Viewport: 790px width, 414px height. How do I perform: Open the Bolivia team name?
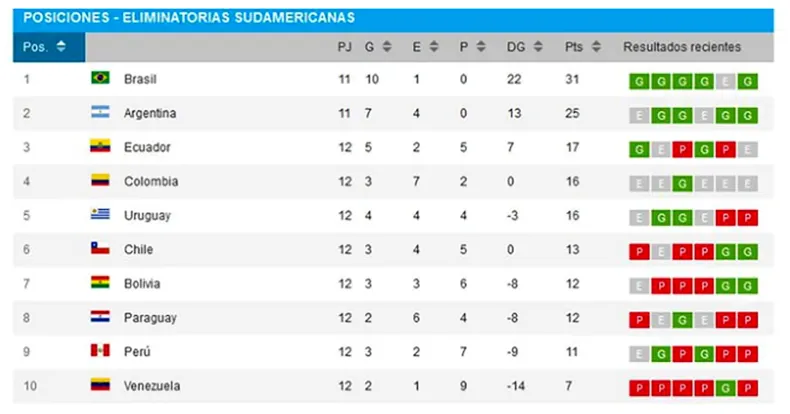142,284
